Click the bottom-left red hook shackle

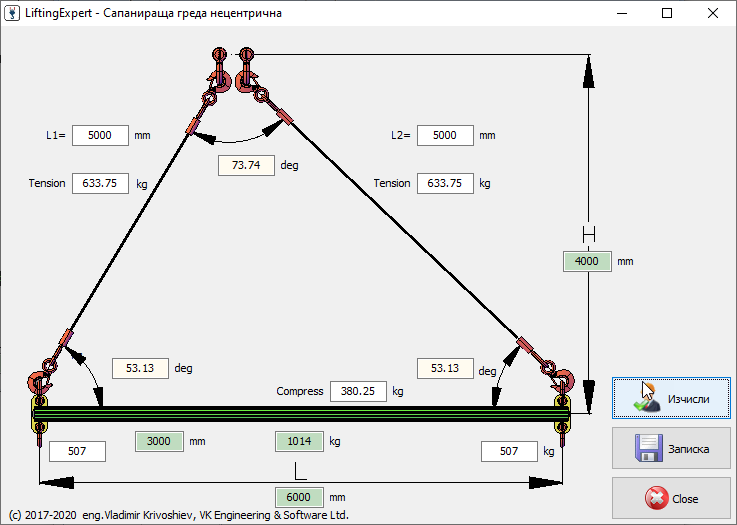pos(40,382)
